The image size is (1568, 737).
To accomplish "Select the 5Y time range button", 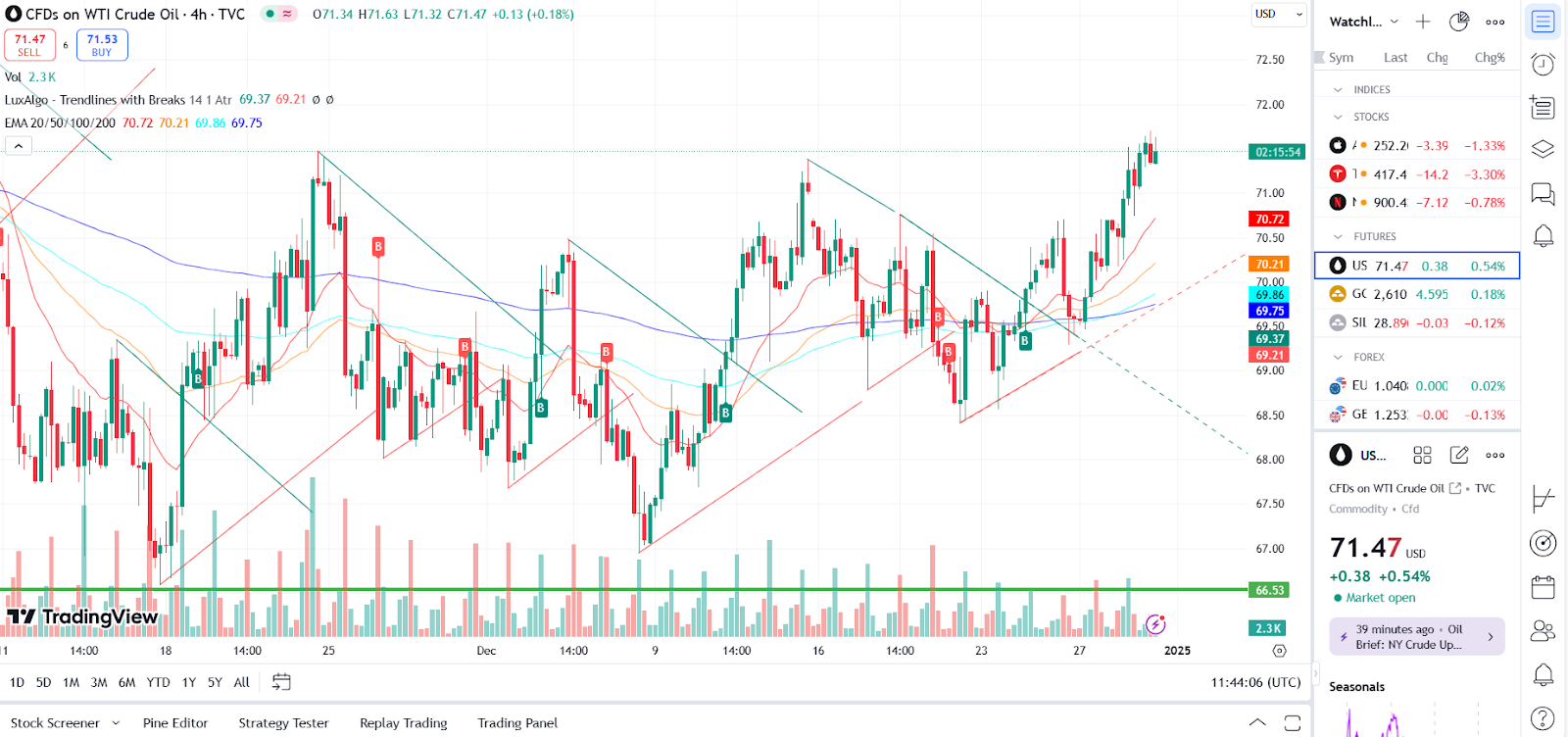I will 215,682.
